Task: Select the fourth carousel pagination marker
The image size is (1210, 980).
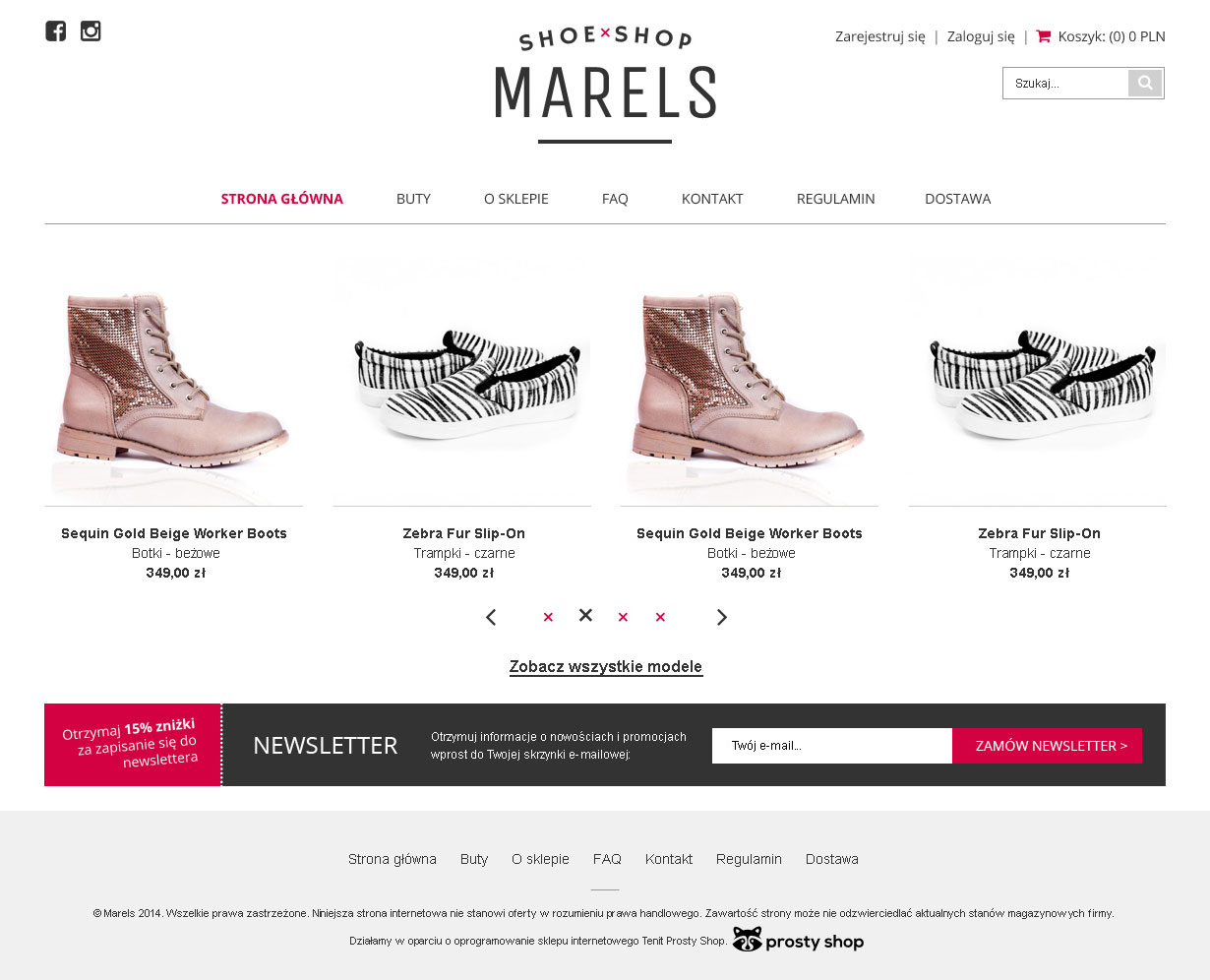Action: (x=660, y=617)
